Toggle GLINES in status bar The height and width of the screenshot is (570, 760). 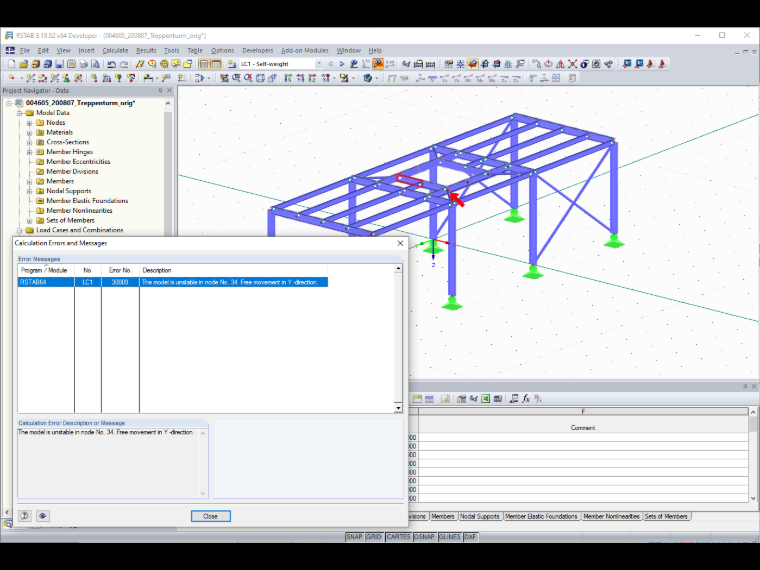coord(450,537)
